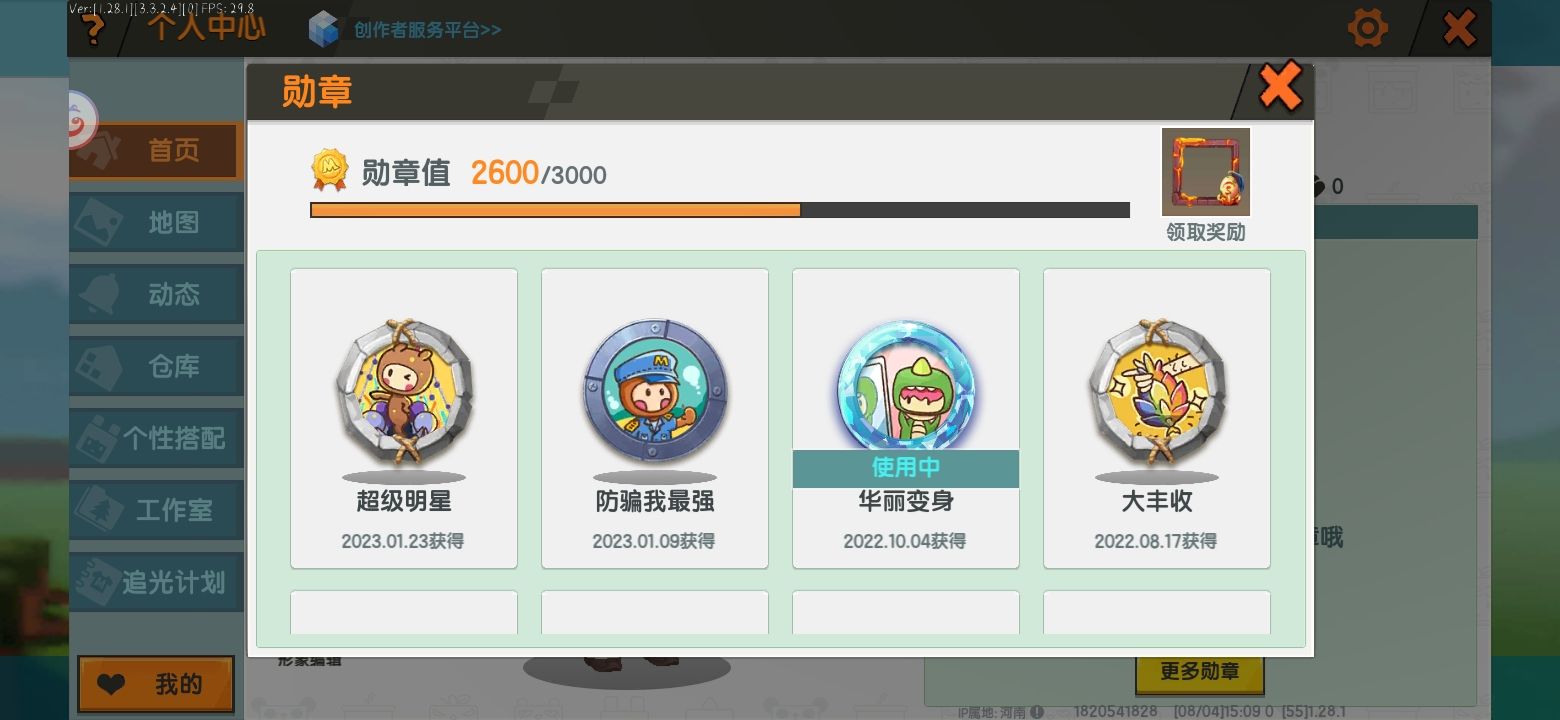Open the 追光计划 tab

(x=156, y=583)
